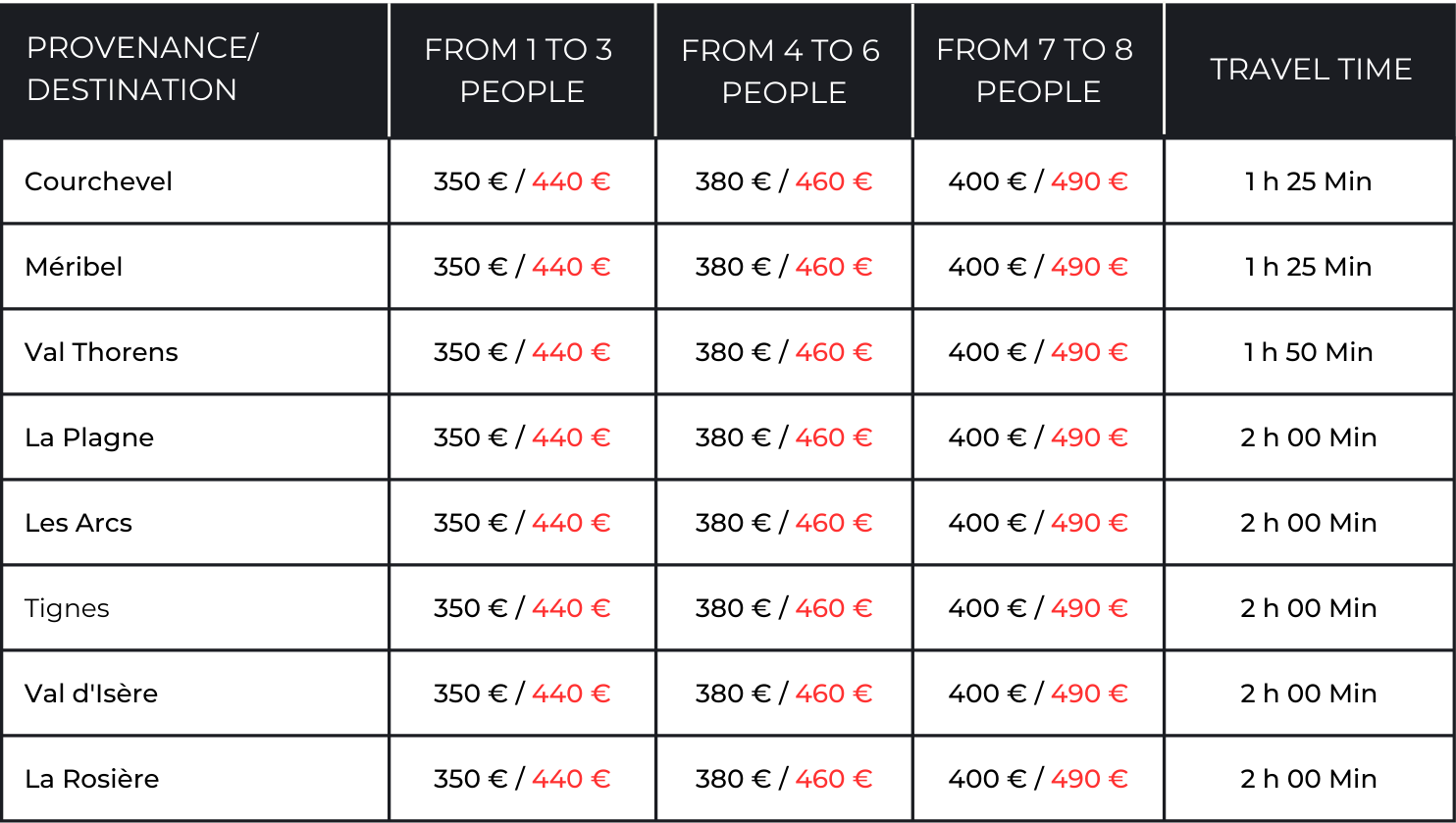Select the Méribel row label
The image size is (1456, 823).
(x=74, y=267)
